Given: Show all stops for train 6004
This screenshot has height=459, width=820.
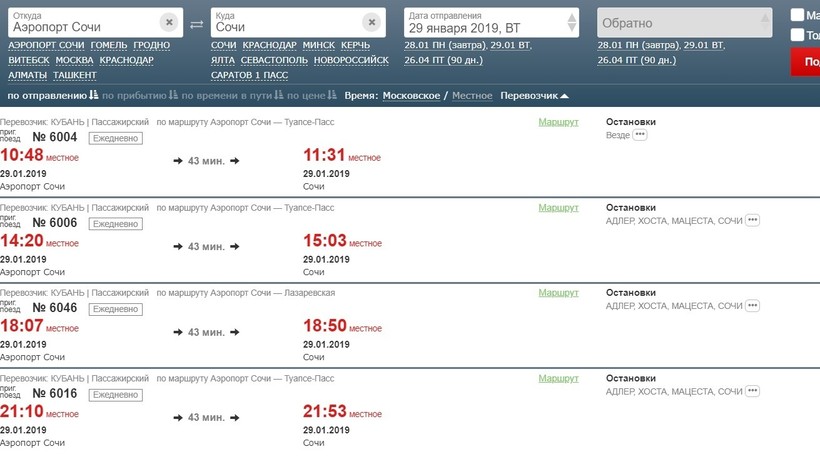Looking at the screenshot, I should (x=640, y=135).
